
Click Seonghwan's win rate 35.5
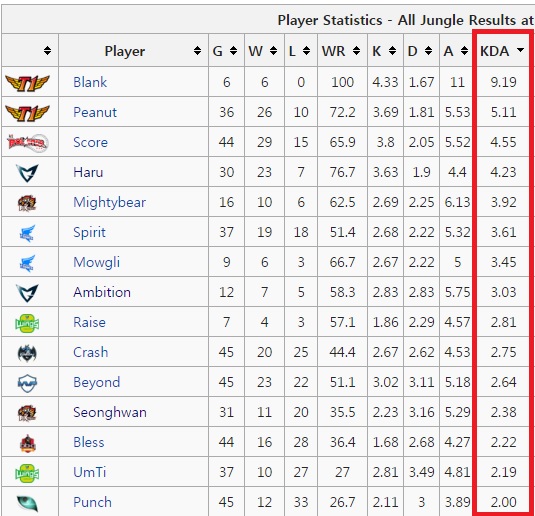point(342,413)
